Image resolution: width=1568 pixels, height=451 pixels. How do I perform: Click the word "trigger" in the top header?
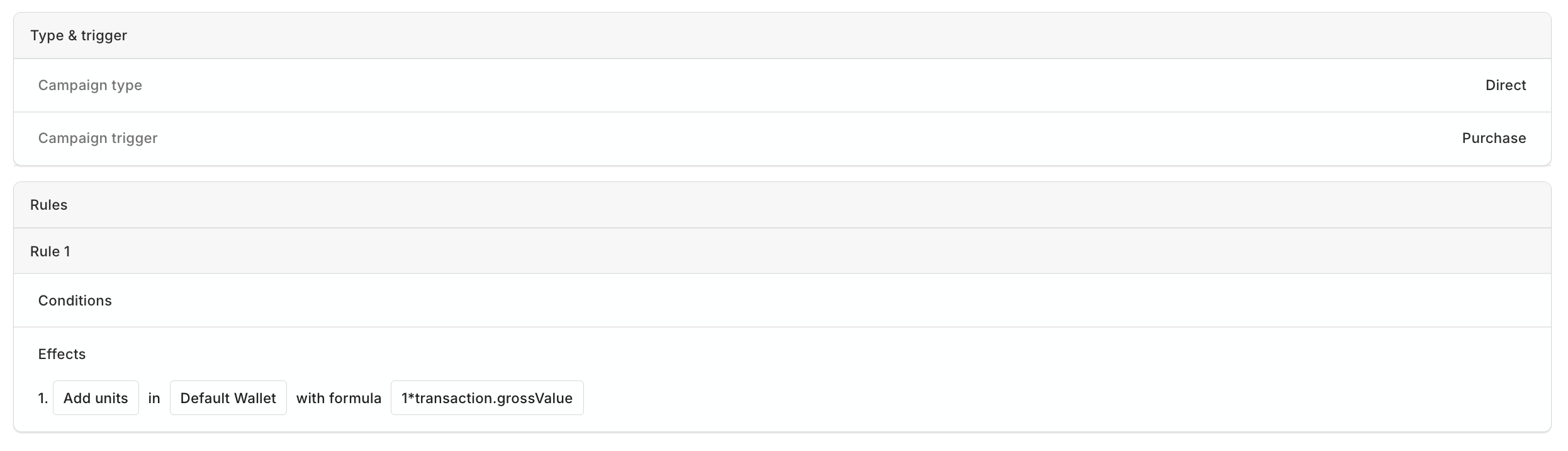104,36
